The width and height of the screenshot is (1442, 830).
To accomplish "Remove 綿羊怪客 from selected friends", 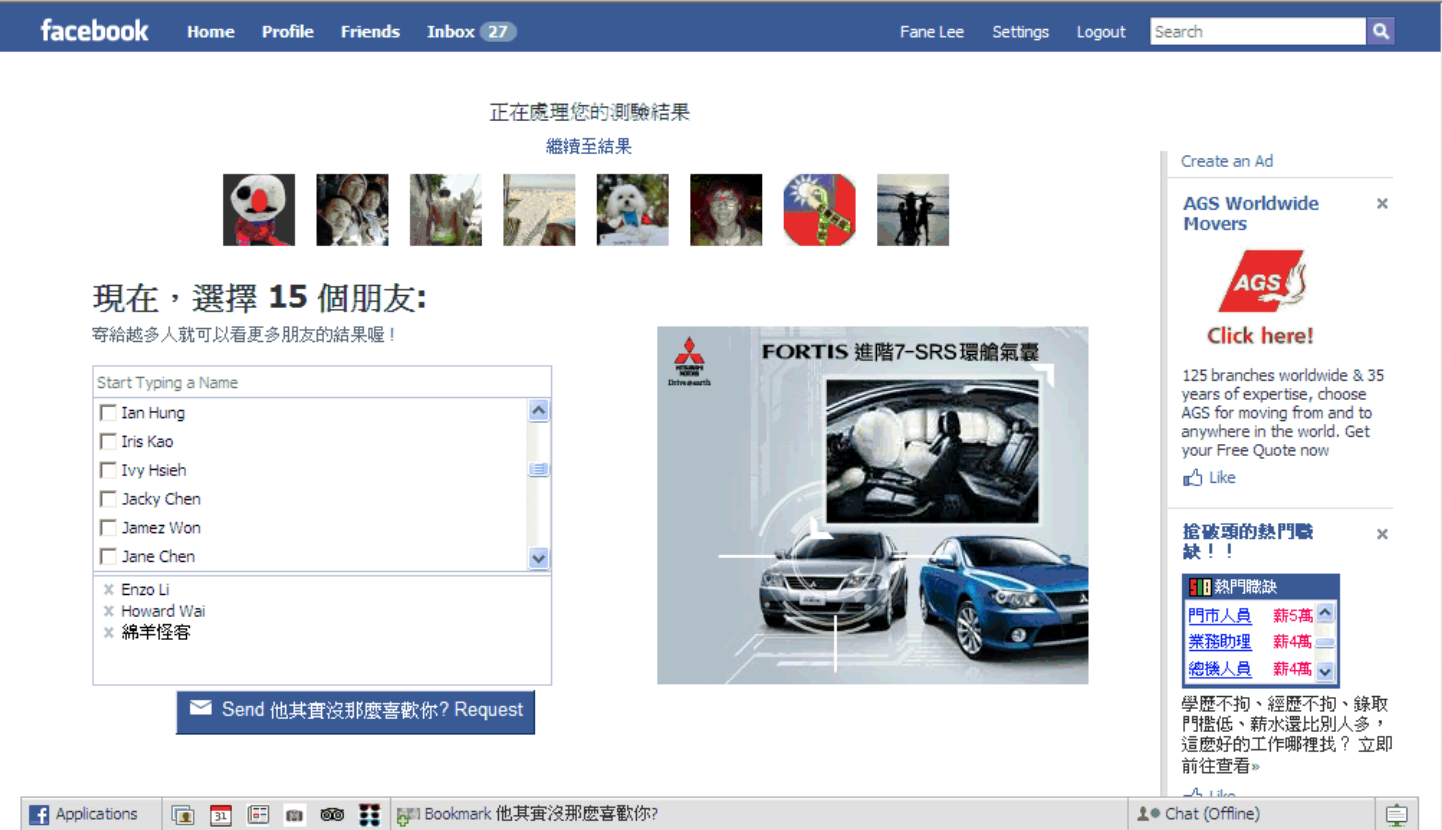I will (108, 633).
